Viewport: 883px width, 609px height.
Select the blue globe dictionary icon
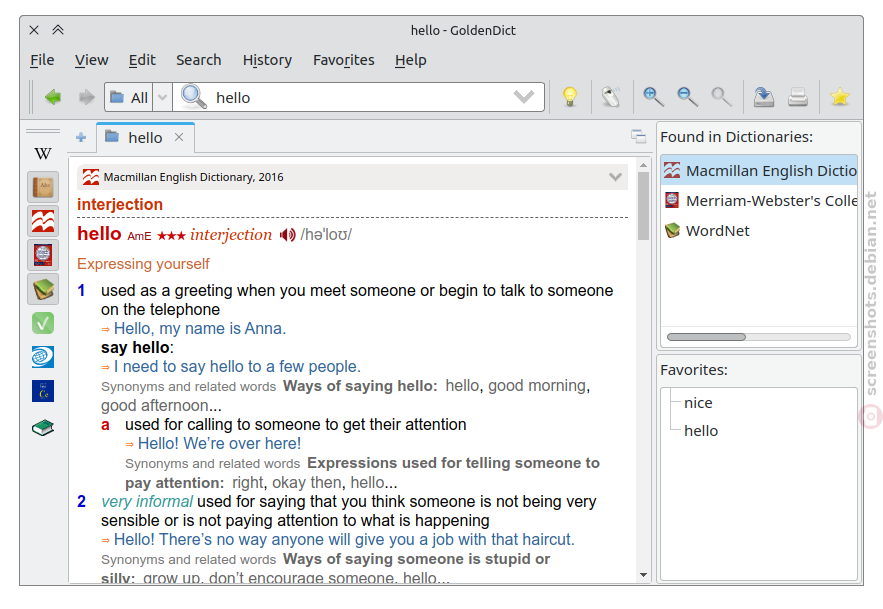pos(43,357)
